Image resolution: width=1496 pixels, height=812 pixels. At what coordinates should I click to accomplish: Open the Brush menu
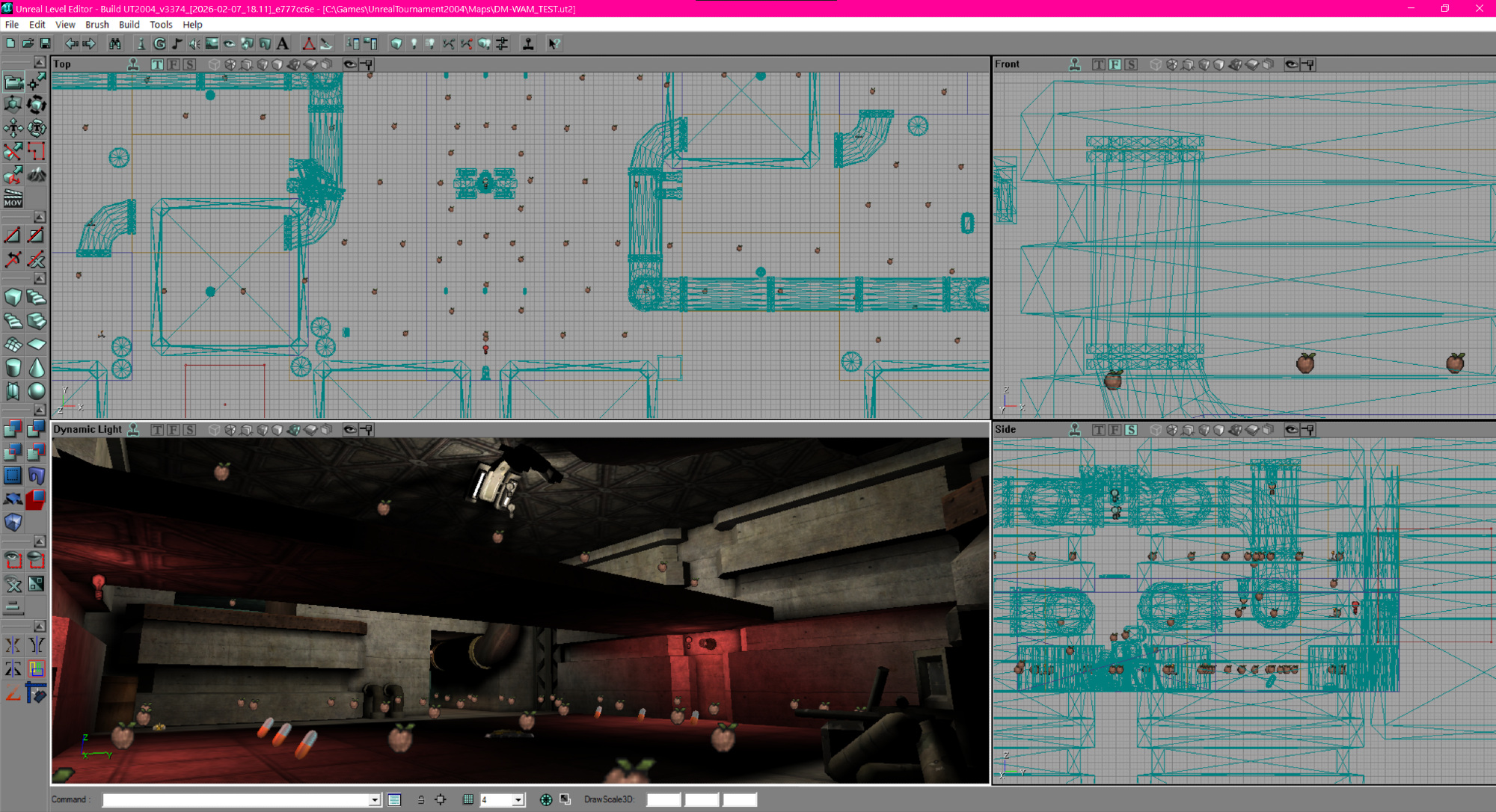[96, 25]
